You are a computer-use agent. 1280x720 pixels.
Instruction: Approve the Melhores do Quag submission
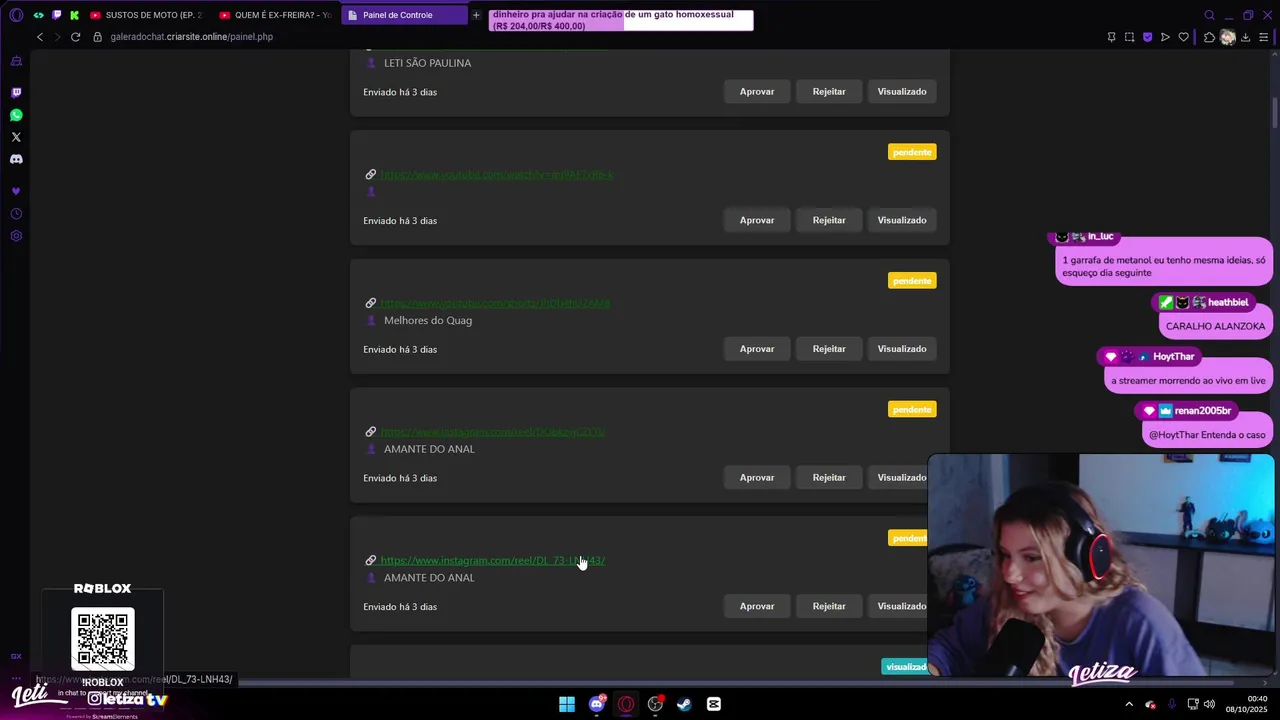click(757, 349)
